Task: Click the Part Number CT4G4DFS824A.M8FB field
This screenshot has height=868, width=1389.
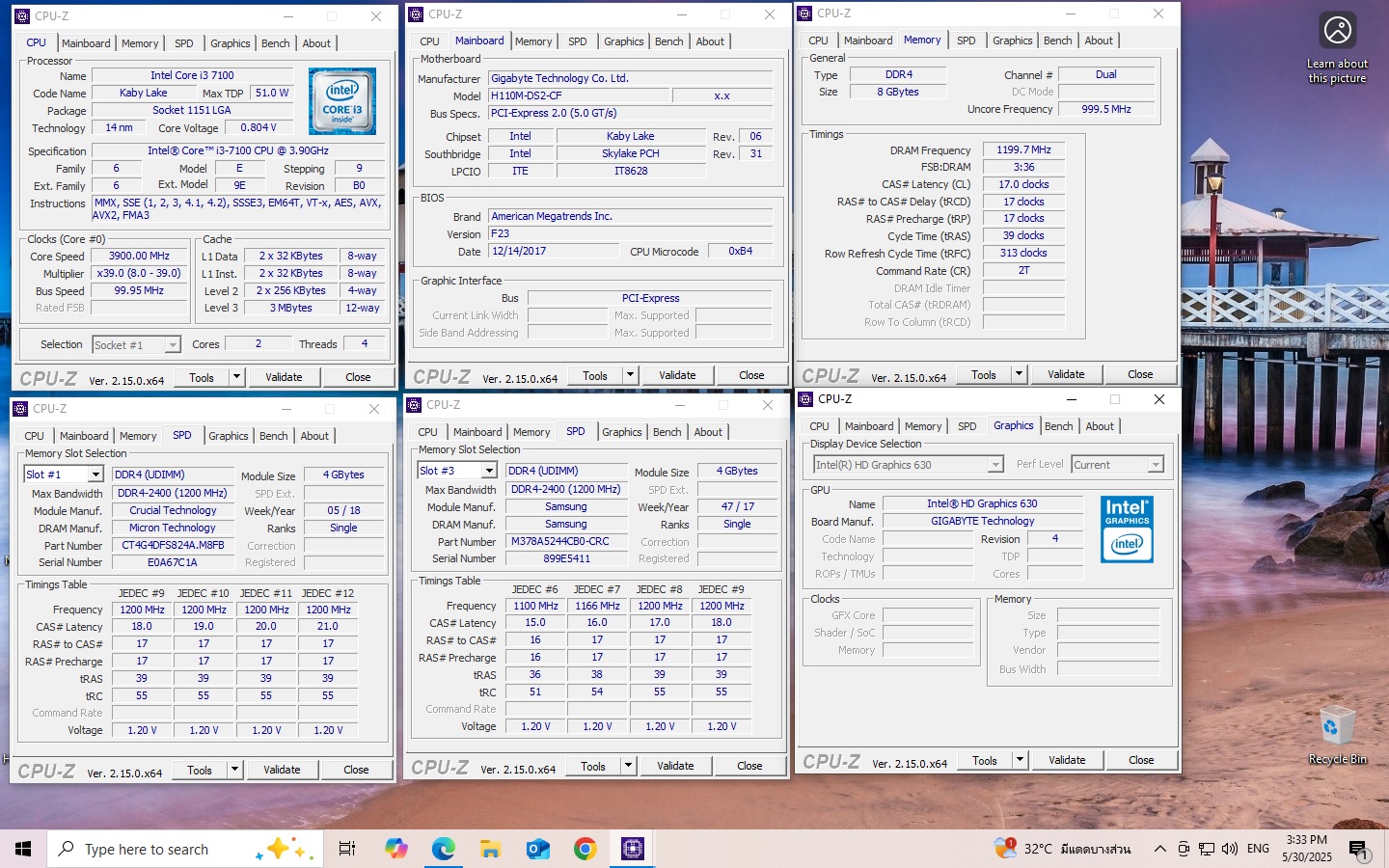Action: click(x=173, y=545)
